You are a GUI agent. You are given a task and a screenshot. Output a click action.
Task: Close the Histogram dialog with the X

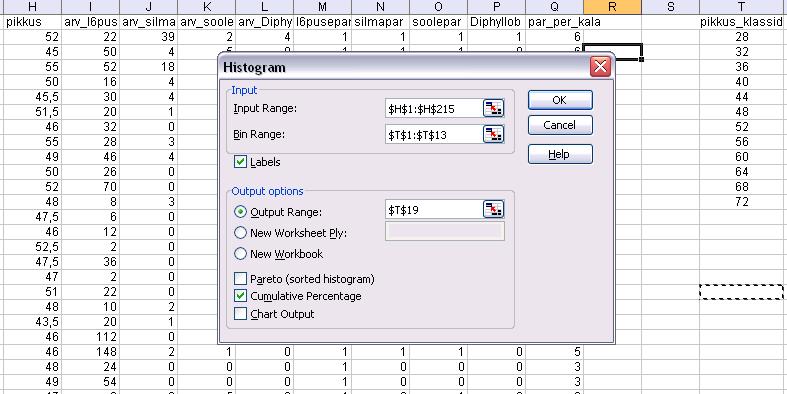pyautogui.click(x=600, y=66)
